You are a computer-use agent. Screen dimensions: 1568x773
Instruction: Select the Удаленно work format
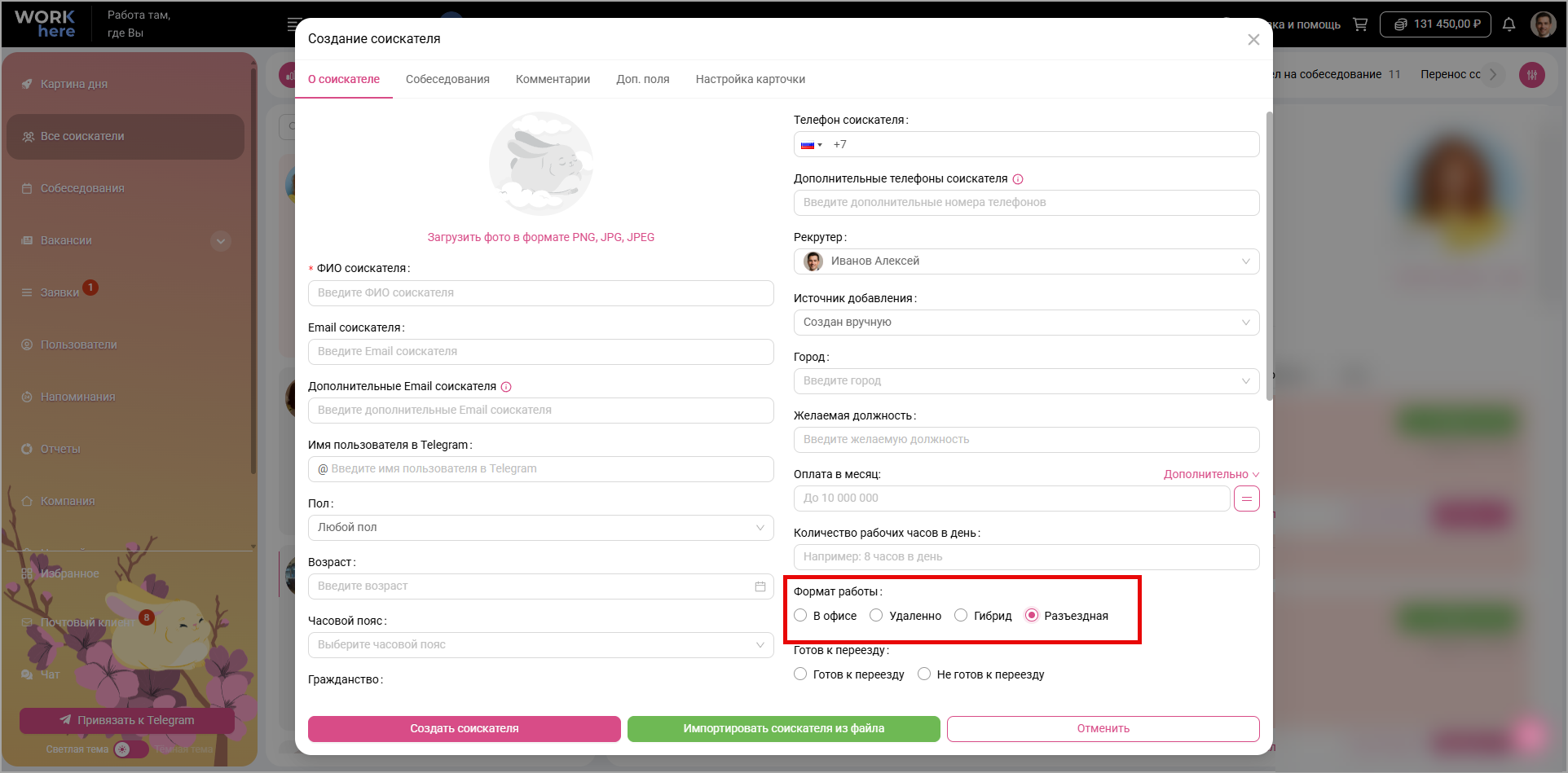tap(876, 616)
